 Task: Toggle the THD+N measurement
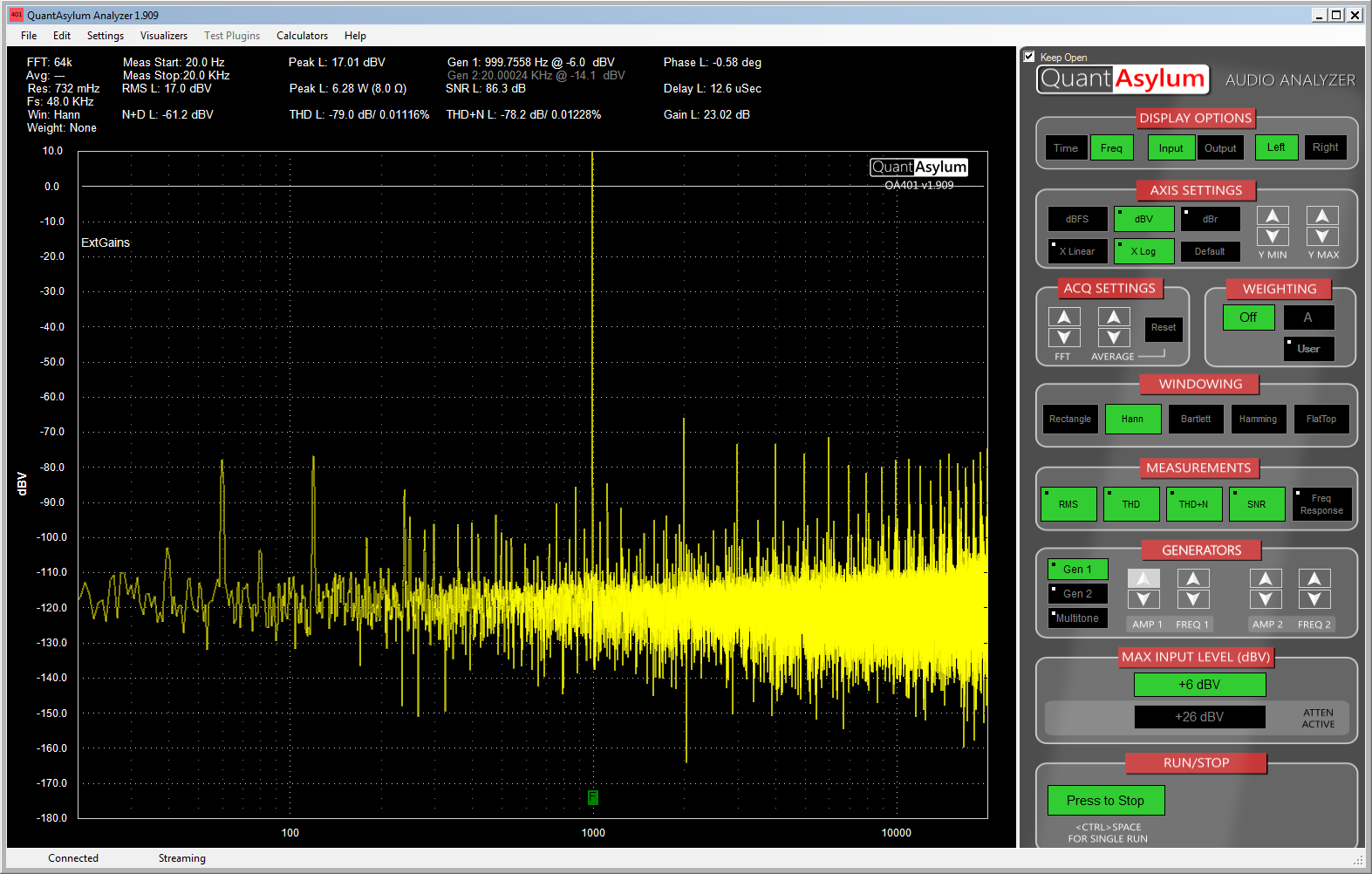click(1194, 504)
